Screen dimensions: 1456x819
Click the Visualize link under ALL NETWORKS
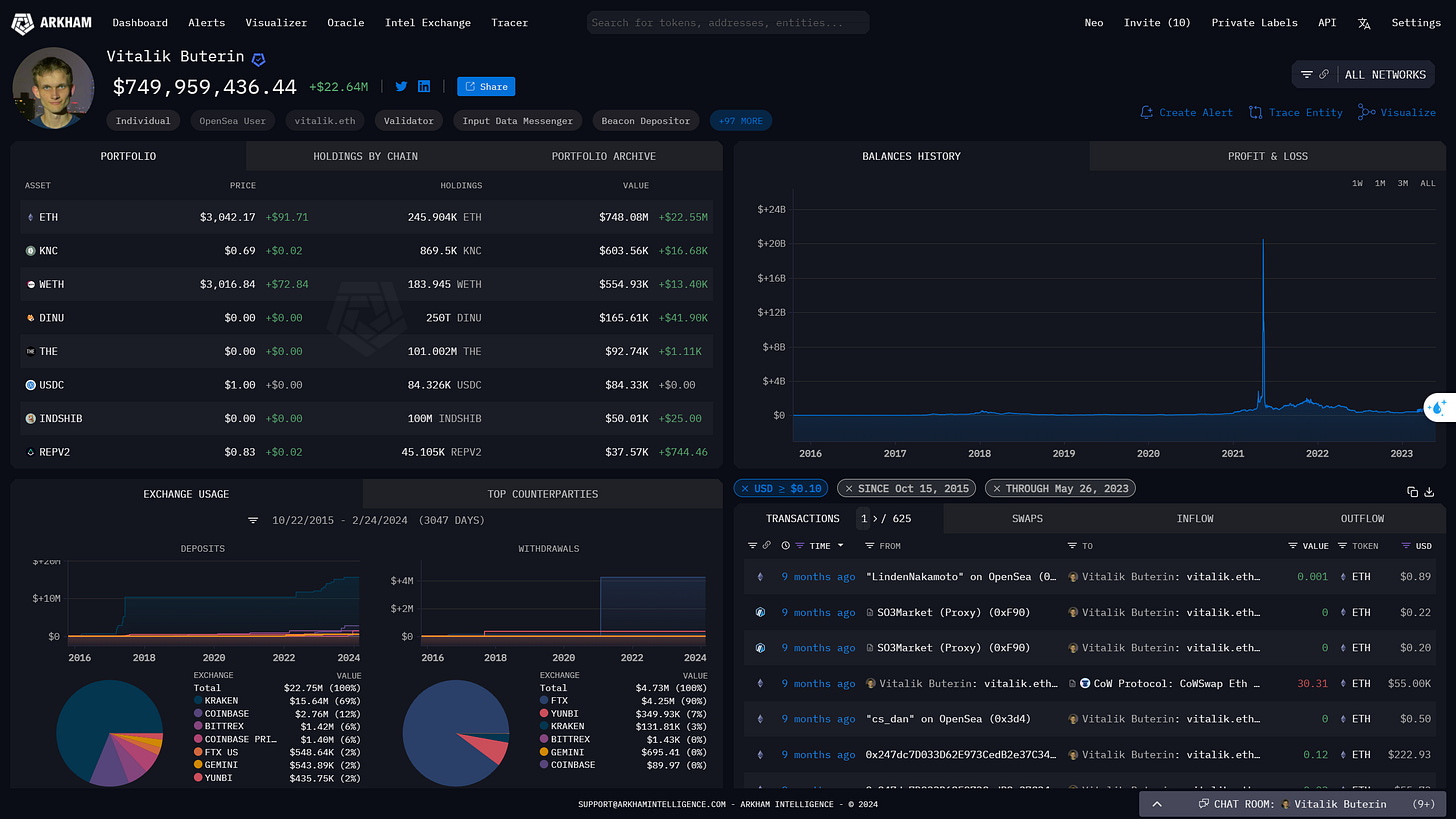pos(1397,113)
